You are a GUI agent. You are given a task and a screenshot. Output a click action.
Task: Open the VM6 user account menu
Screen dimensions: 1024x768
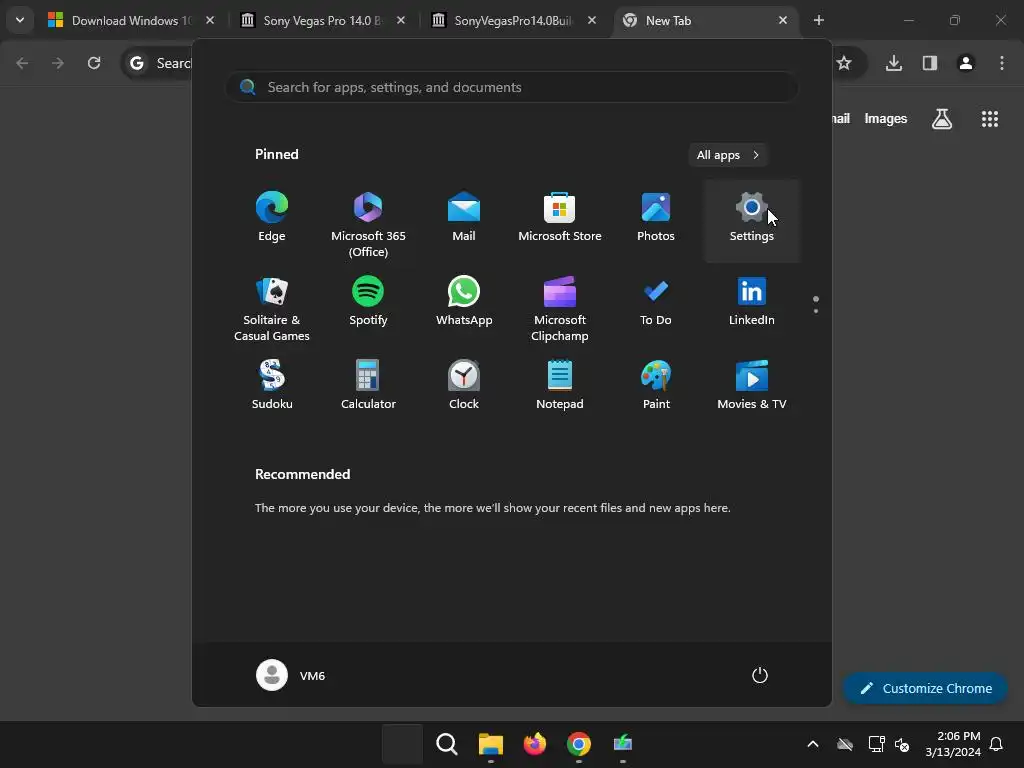[x=291, y=675]
